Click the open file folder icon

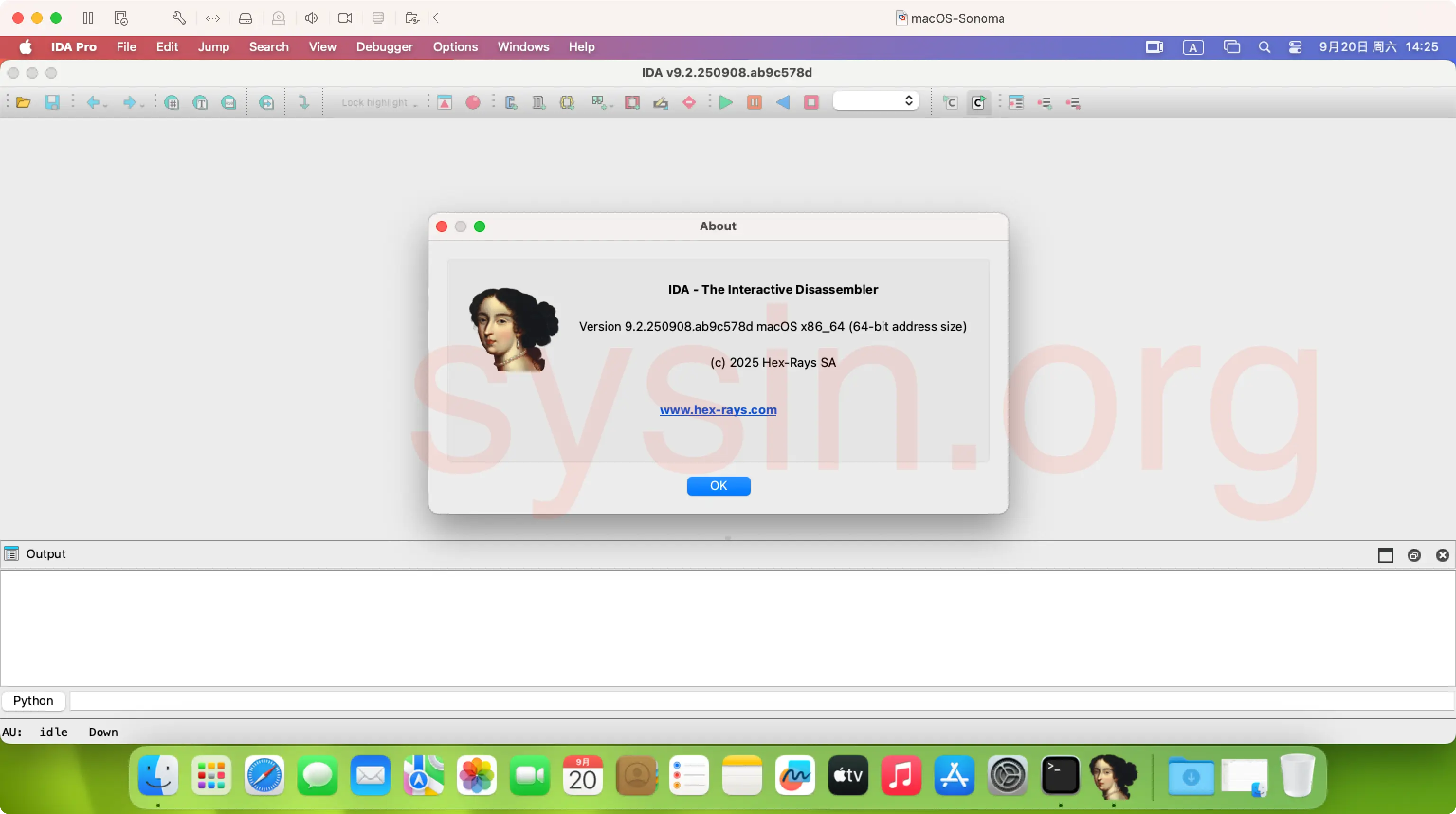[x=23, y=102]
